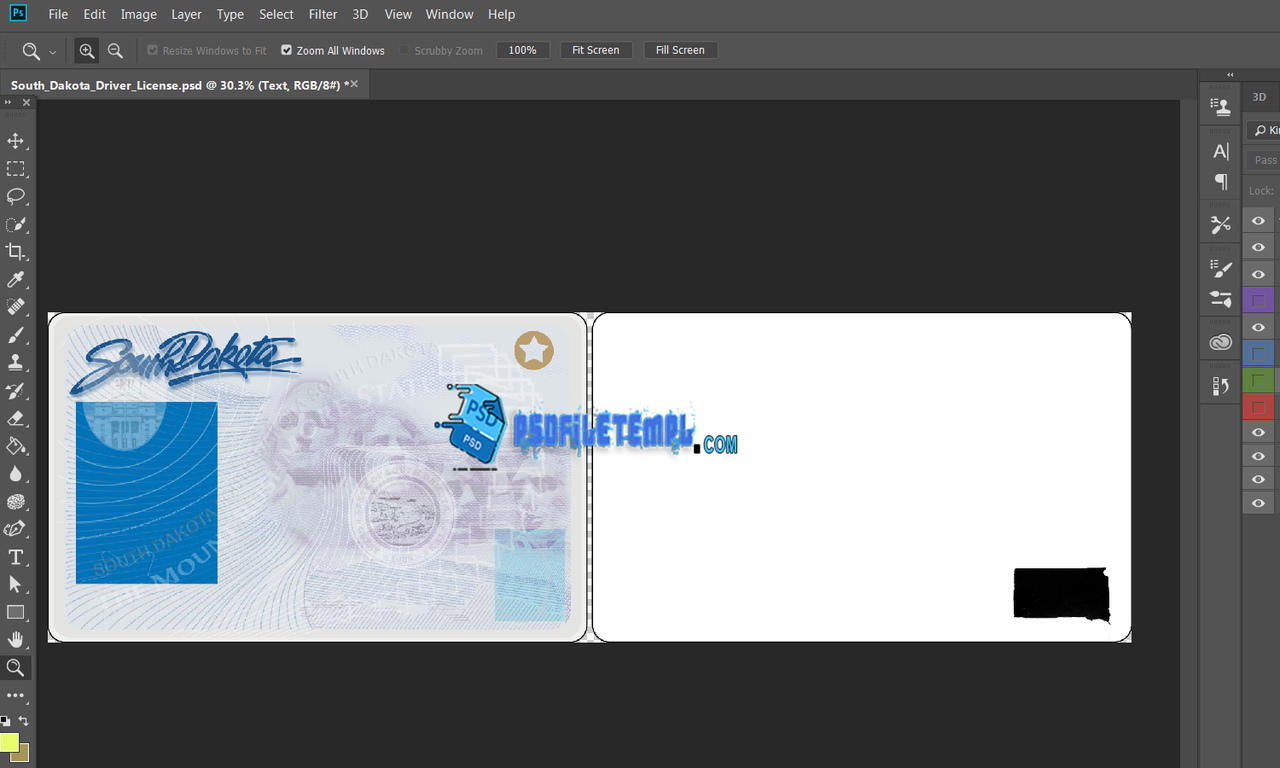Screen dimensions: 1280x768
Task: Select the Lasso tool
Action: tap(16, 196)
